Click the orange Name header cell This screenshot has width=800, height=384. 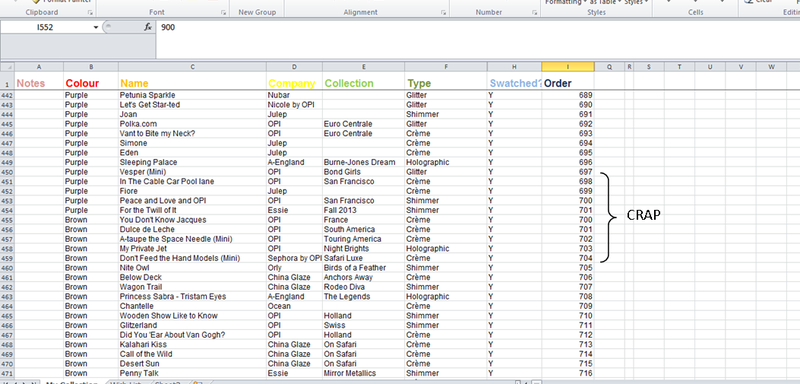pyautogui.click(x=192, y=83)
